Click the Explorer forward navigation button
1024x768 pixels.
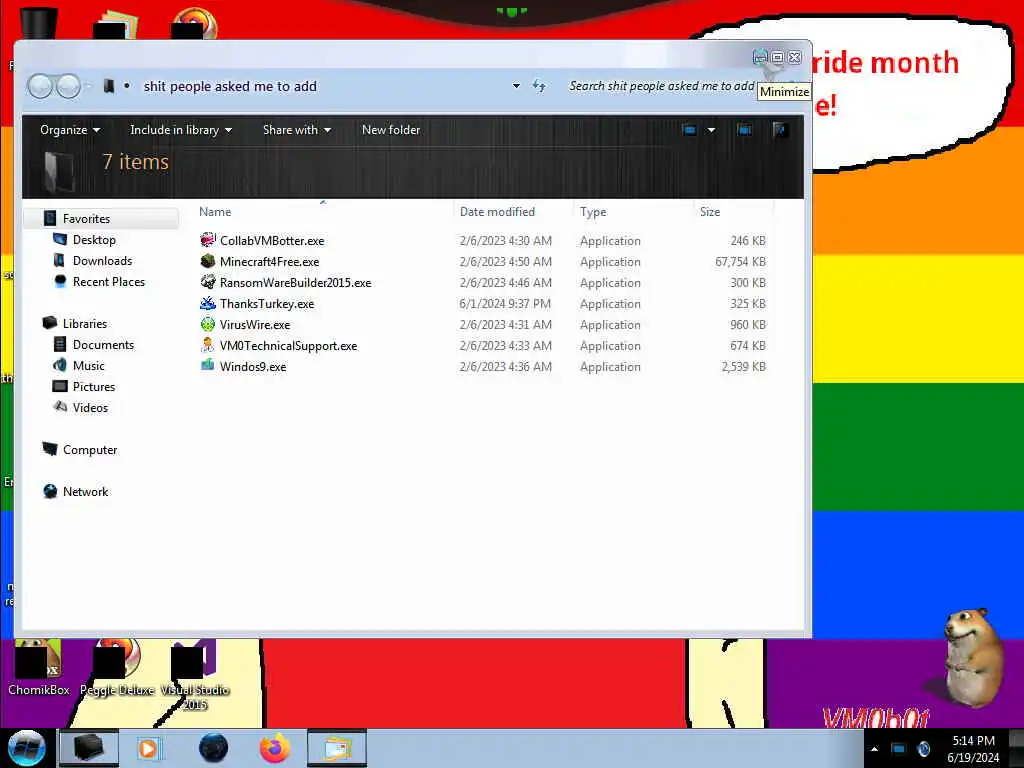click(x=68, y=86)
